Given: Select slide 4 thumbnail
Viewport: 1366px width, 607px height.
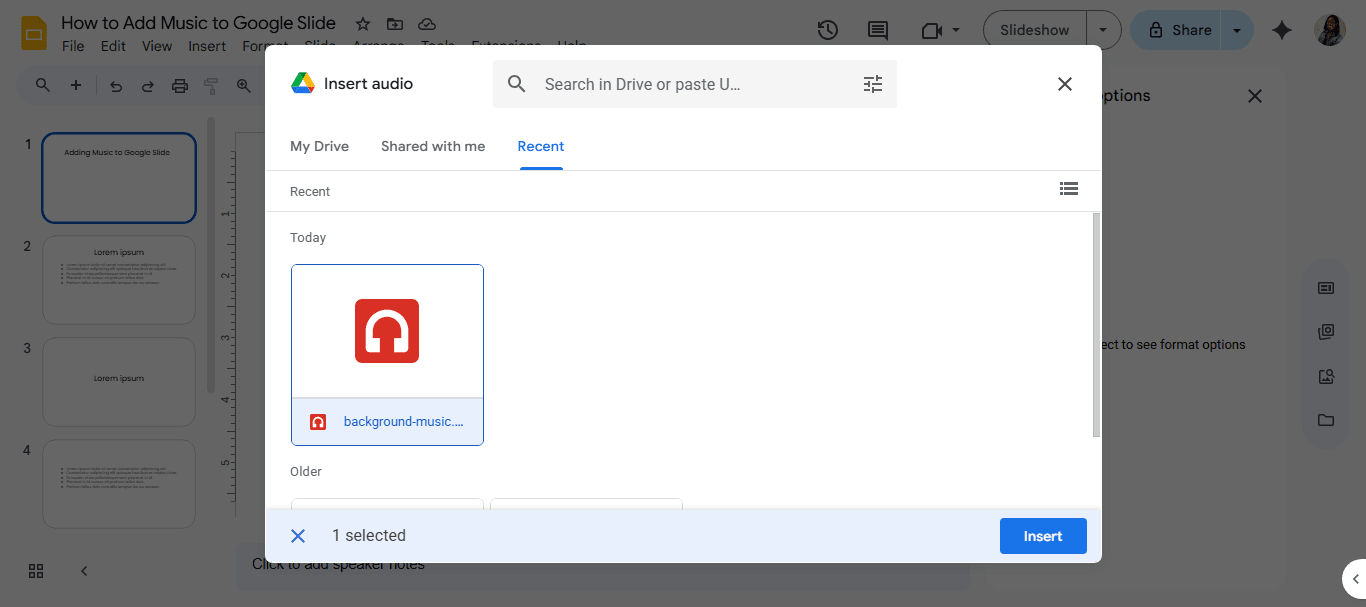Looking at the screenshot, I should (119, 484).
